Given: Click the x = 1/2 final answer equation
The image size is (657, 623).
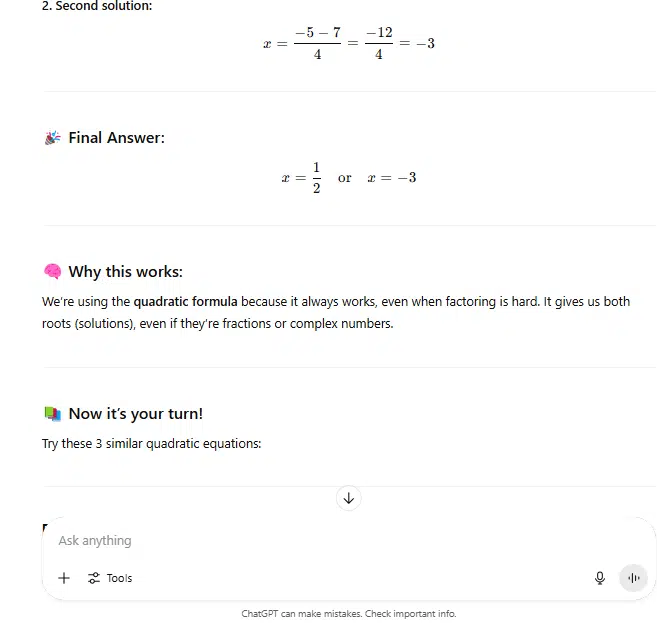Looking at the screenshot, I should coord(301,178).
